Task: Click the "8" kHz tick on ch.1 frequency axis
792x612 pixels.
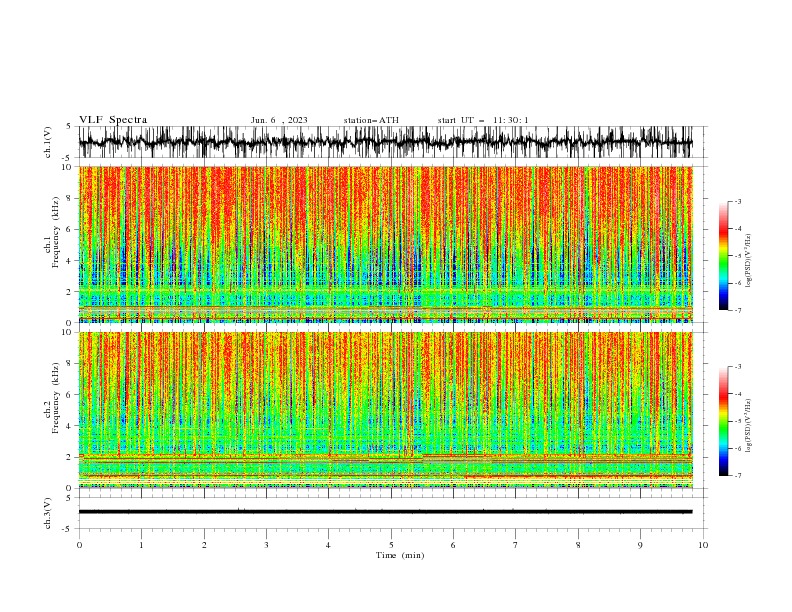Action: (71, 198)
